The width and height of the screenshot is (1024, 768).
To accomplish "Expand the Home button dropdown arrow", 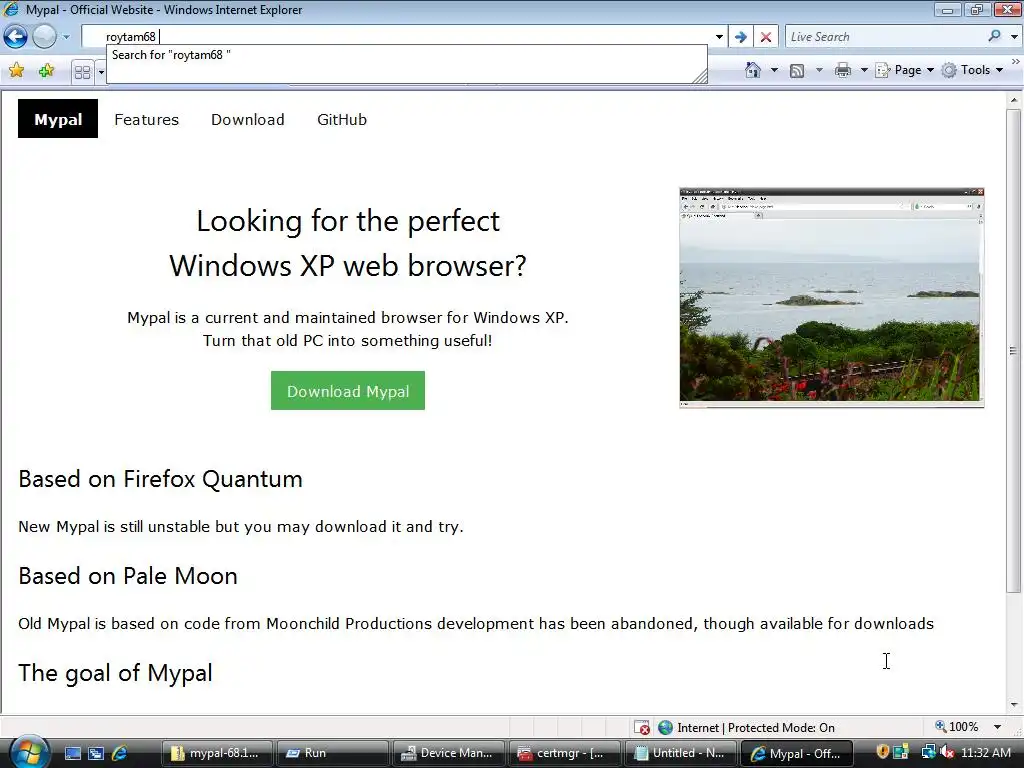I will [775, 70].
